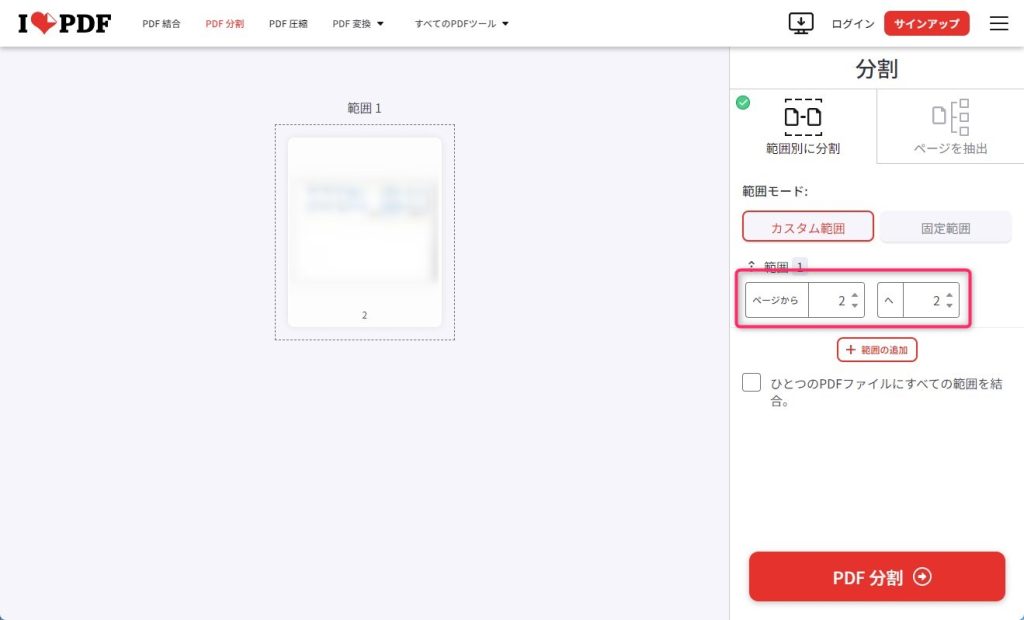Screen dimensions: 1024x620
Task: Open the PDF 圧縮 menu item
Action: pos(288,24)
